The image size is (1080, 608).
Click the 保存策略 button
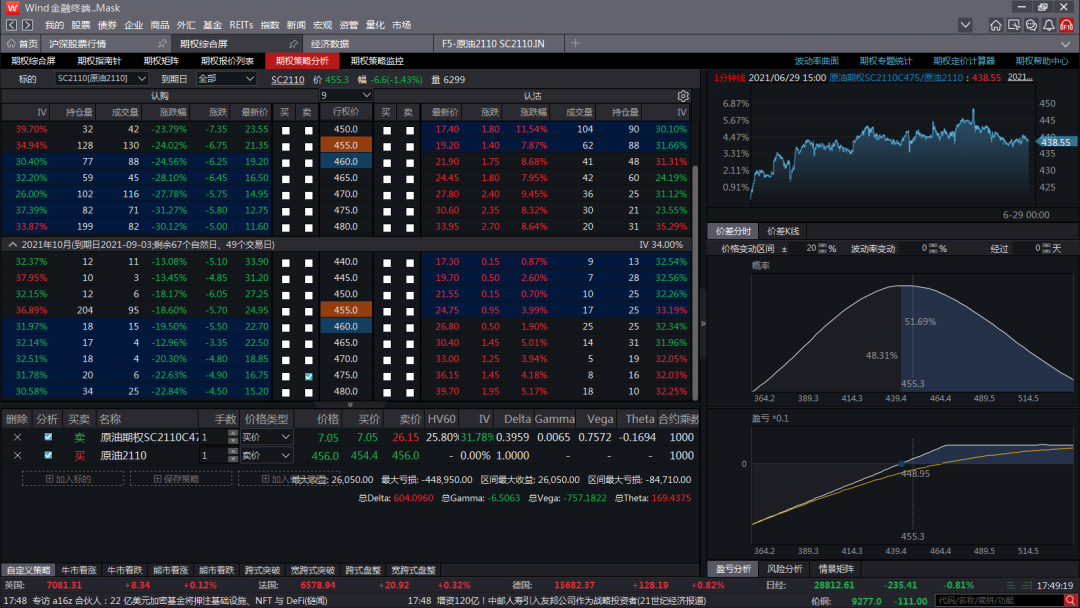181,479
